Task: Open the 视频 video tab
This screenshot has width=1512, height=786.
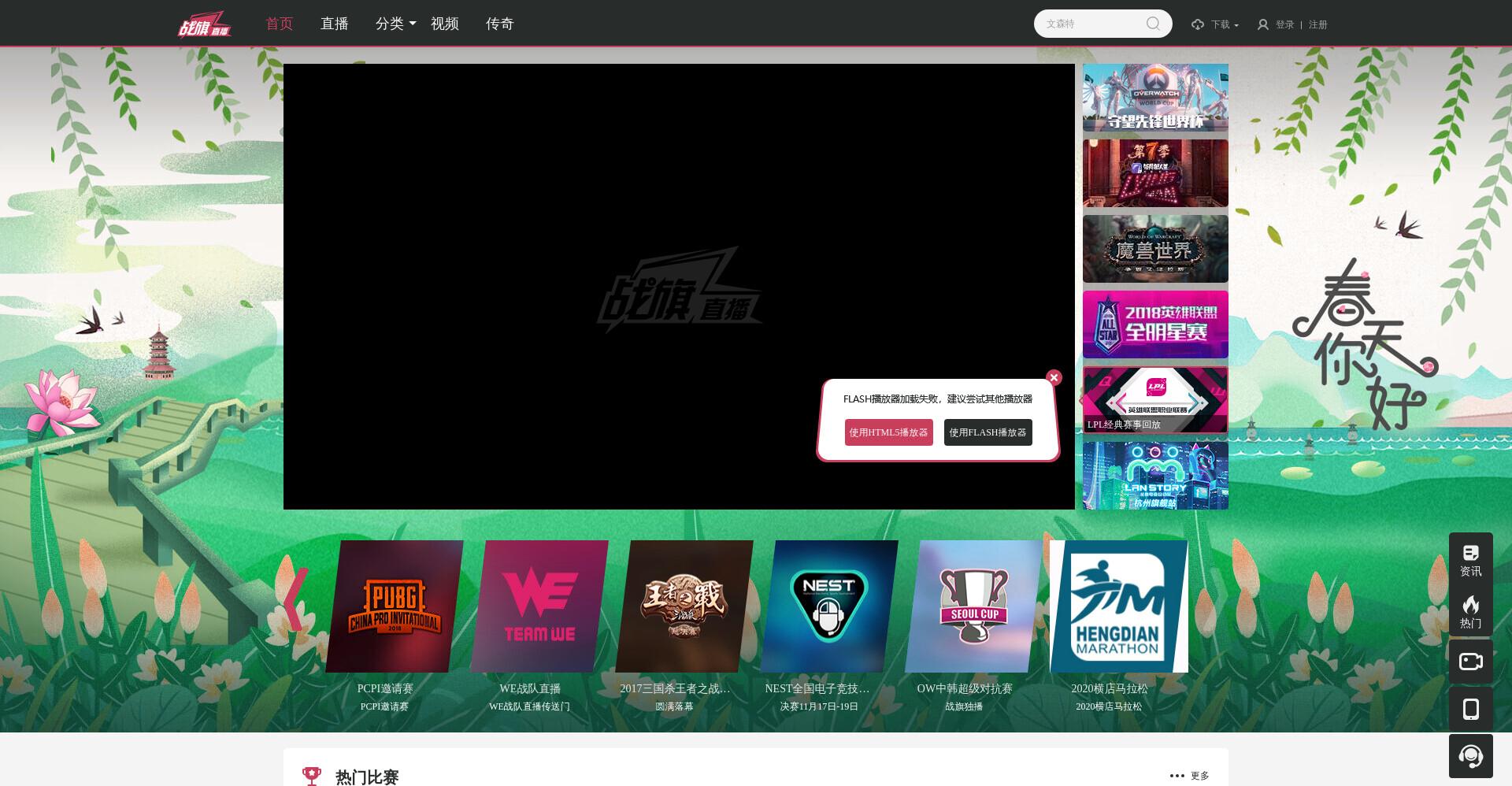Action: (445, 24)
